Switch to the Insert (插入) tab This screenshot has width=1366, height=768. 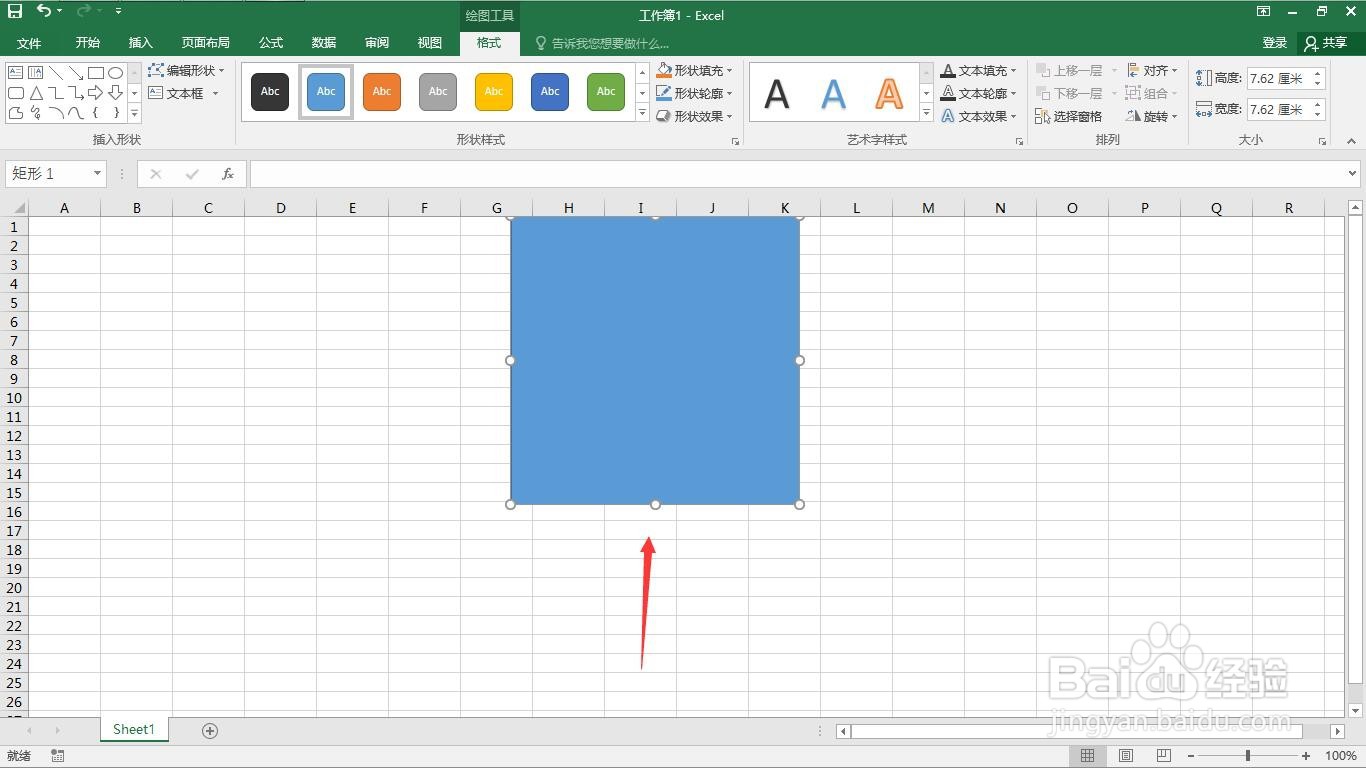point(141,43)
